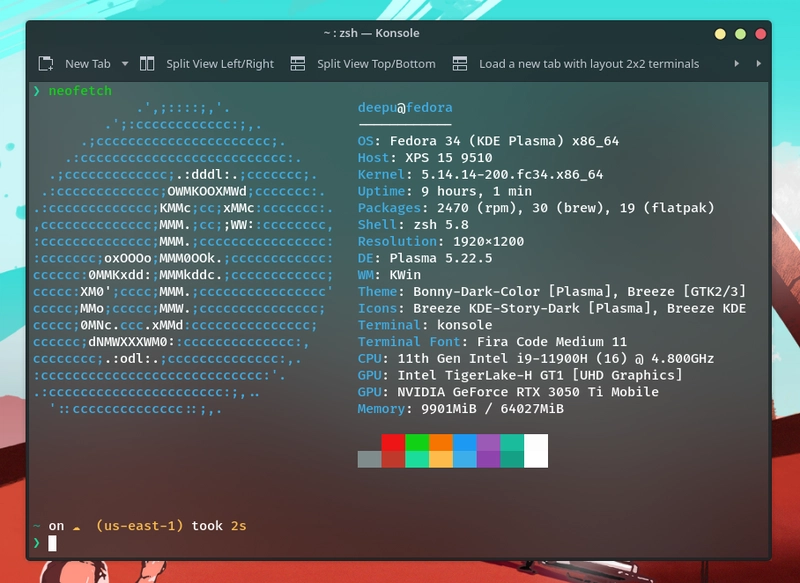This screenshot has height=583, width=800.
Task: Click the light purple color block
Action: tap(488, 442)
